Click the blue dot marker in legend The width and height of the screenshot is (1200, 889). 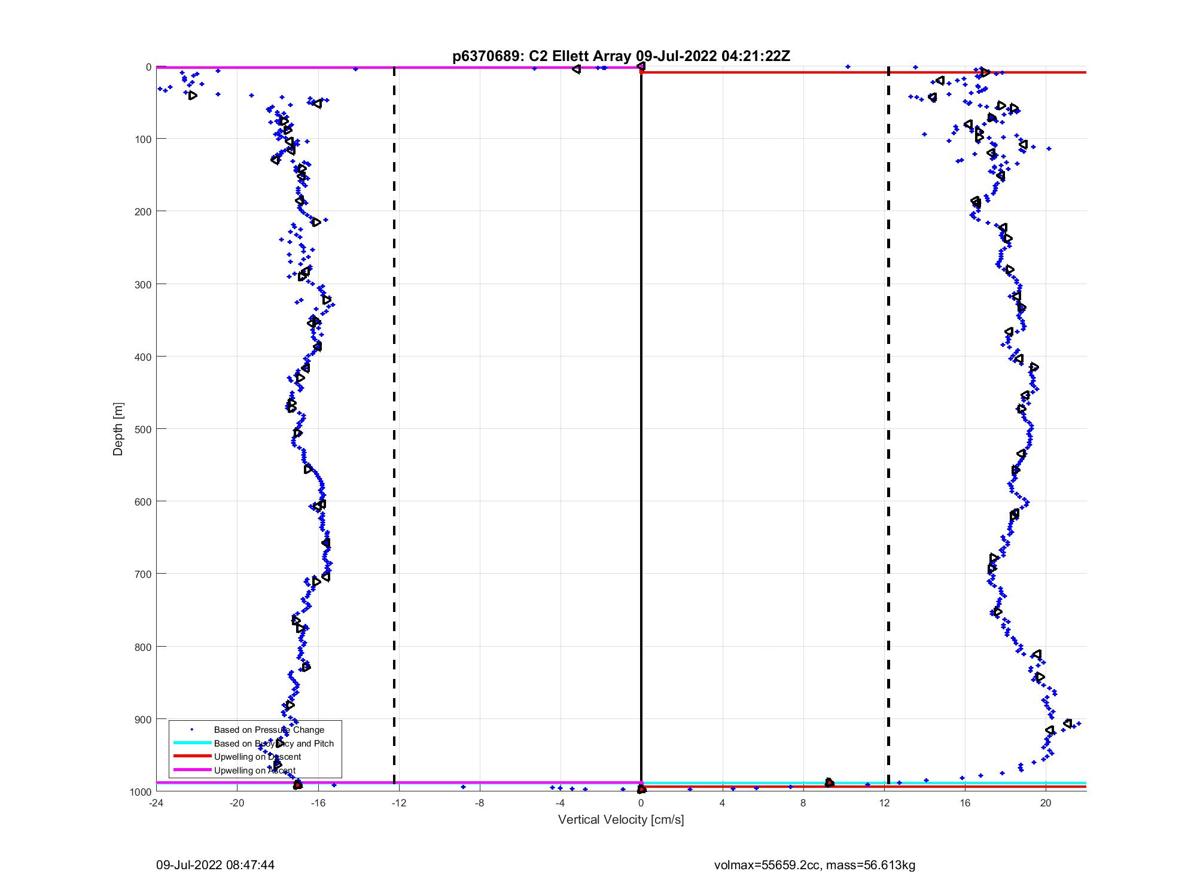[x=191, y=730]
